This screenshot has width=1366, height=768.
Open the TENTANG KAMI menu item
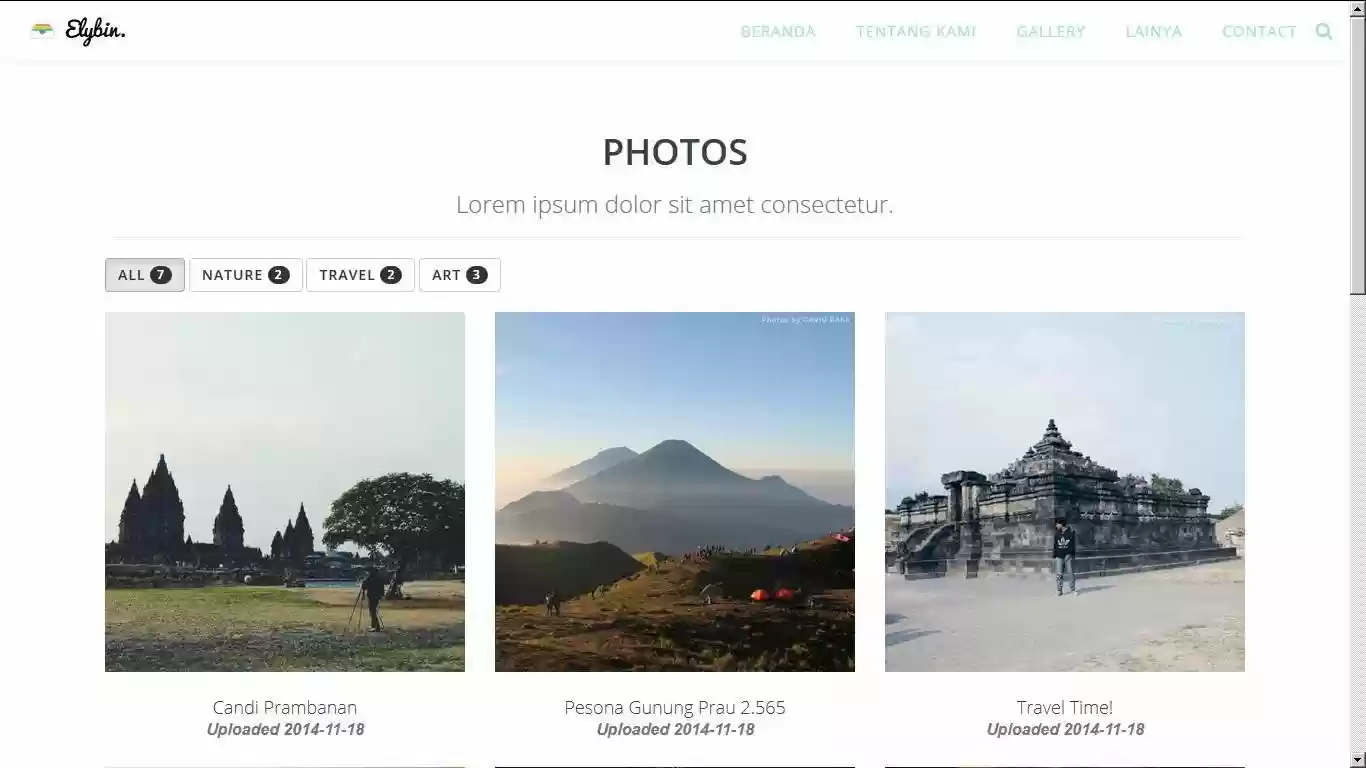tap(916, 31)
